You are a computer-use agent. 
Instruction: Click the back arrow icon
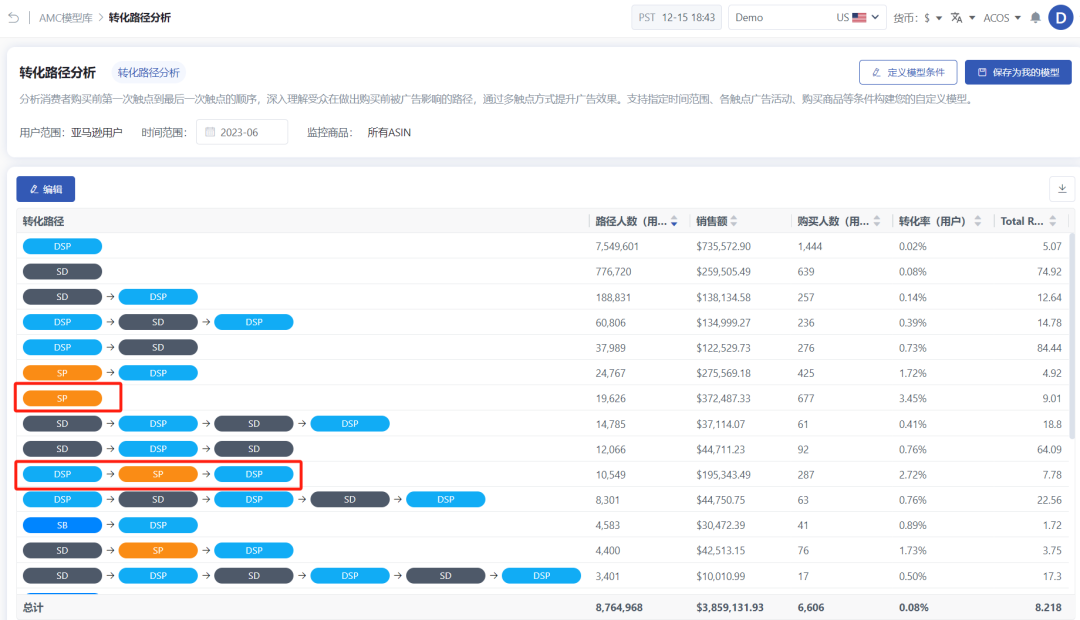tap(14, 17)
